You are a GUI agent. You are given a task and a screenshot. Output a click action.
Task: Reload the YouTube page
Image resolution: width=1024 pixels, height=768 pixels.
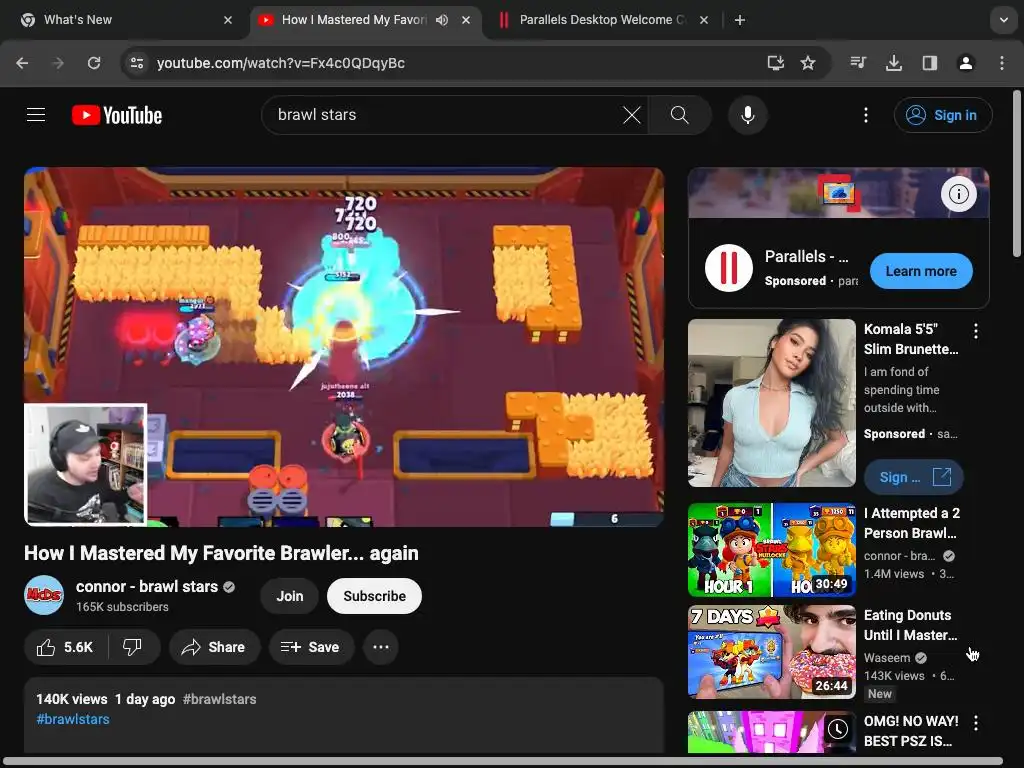94,63
